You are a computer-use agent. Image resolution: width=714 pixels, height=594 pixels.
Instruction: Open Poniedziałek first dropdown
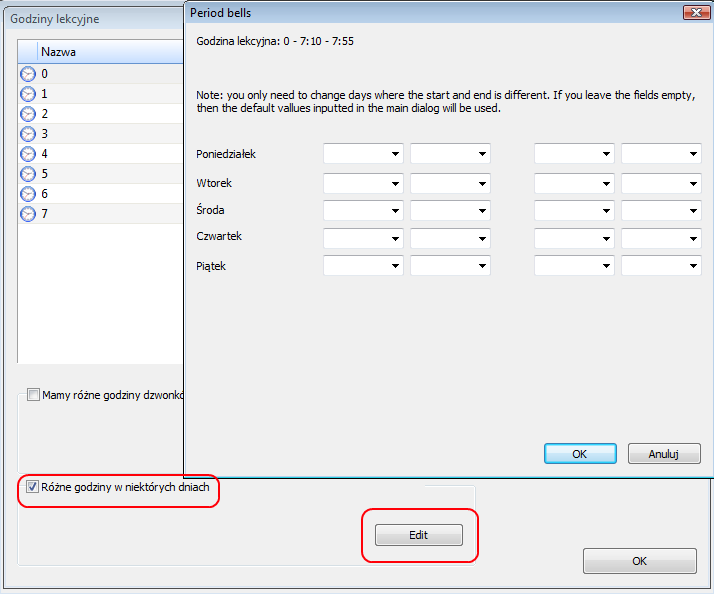click(363, 154)
